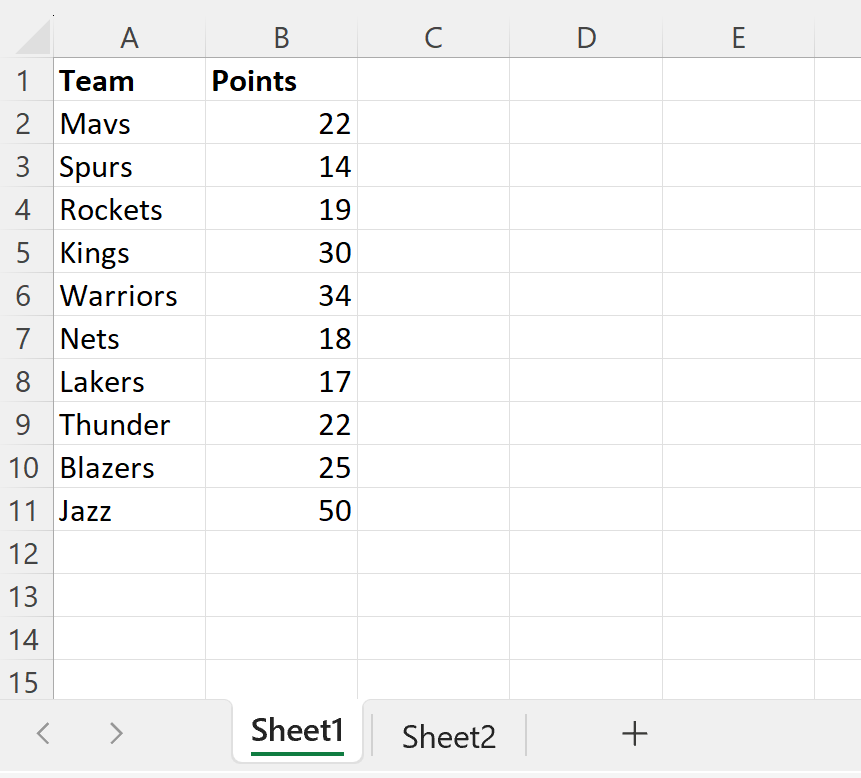This screenshot has height=778, width=861.
Task: Select the Points header cell
Action: [281, 81]
